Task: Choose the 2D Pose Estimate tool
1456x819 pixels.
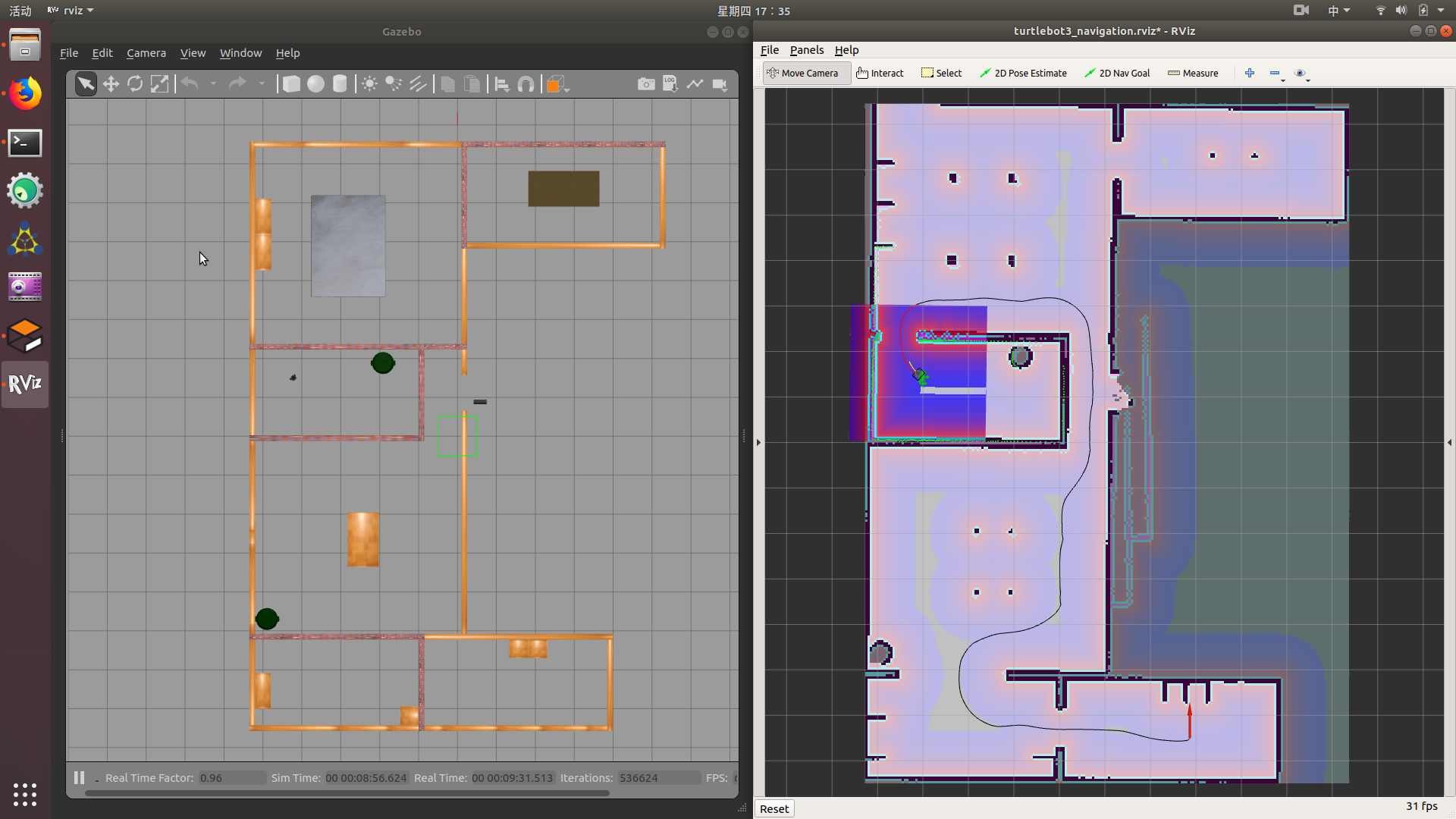Action: pos(1023,73)
